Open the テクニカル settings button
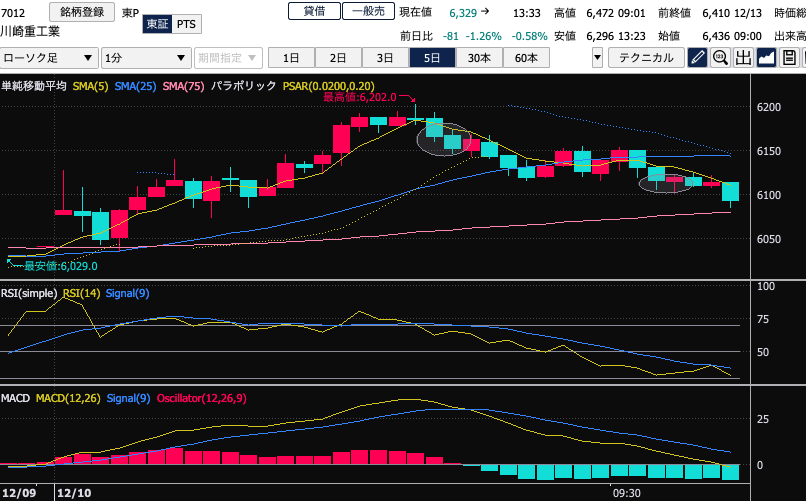 coord(646,58)
